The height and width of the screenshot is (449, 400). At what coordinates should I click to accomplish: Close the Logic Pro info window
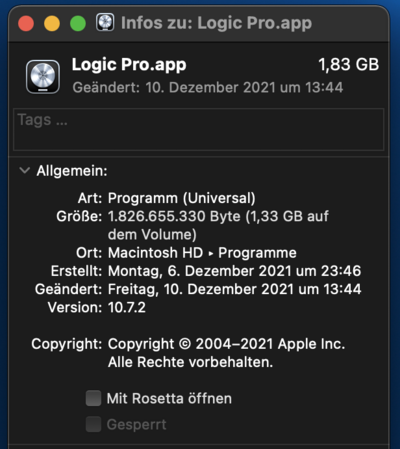[x=26, y=24]
